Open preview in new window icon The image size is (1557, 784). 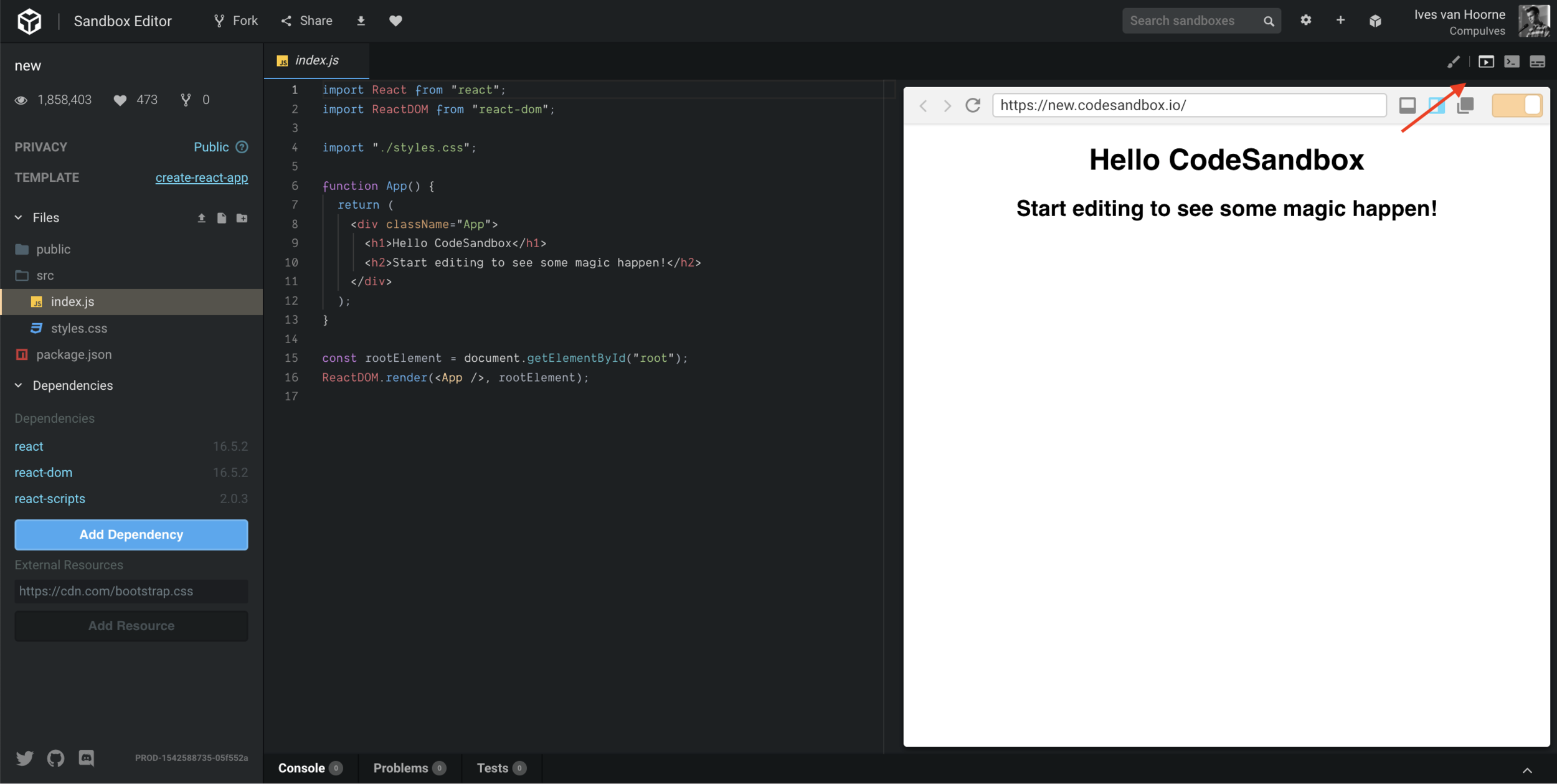point(1465,105)
